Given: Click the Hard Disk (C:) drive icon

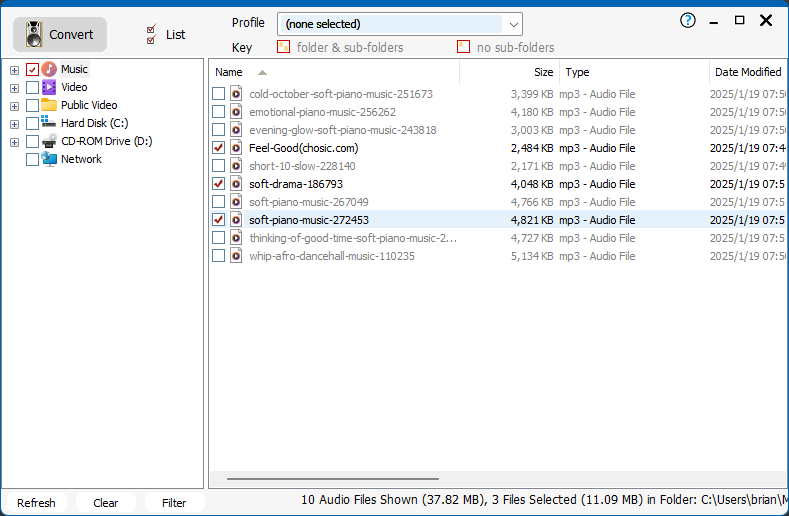Looking at the screenshot, I should pyautogui.click(x=49, y=123).
